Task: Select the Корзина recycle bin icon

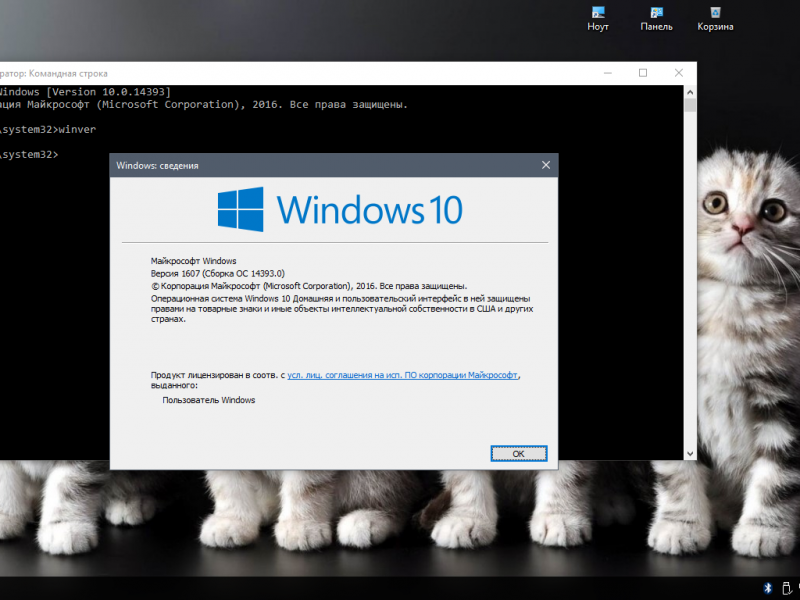Action: tap(715, 19)
